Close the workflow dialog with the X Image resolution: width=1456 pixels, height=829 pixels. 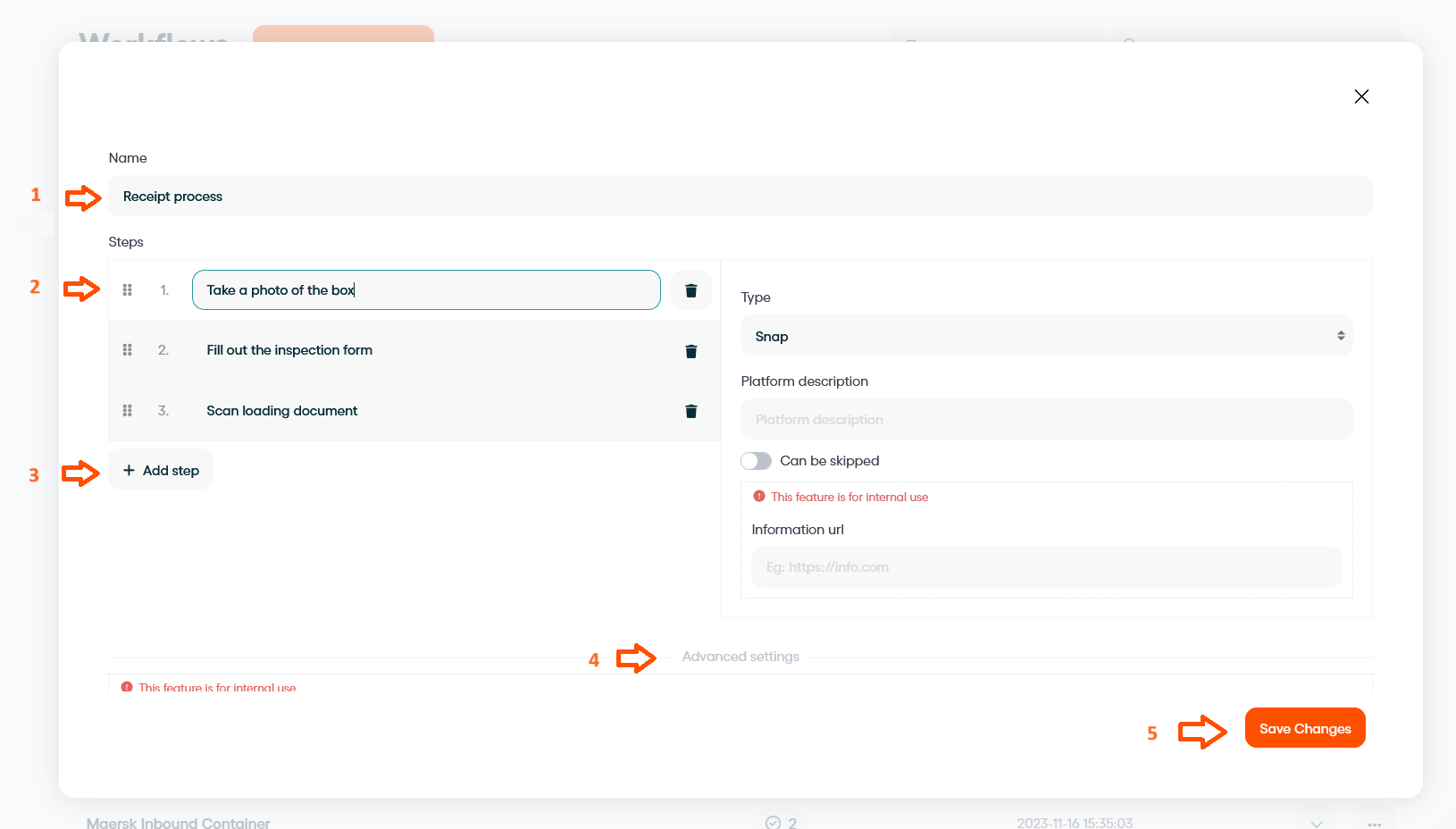(x=1360, y=96)
